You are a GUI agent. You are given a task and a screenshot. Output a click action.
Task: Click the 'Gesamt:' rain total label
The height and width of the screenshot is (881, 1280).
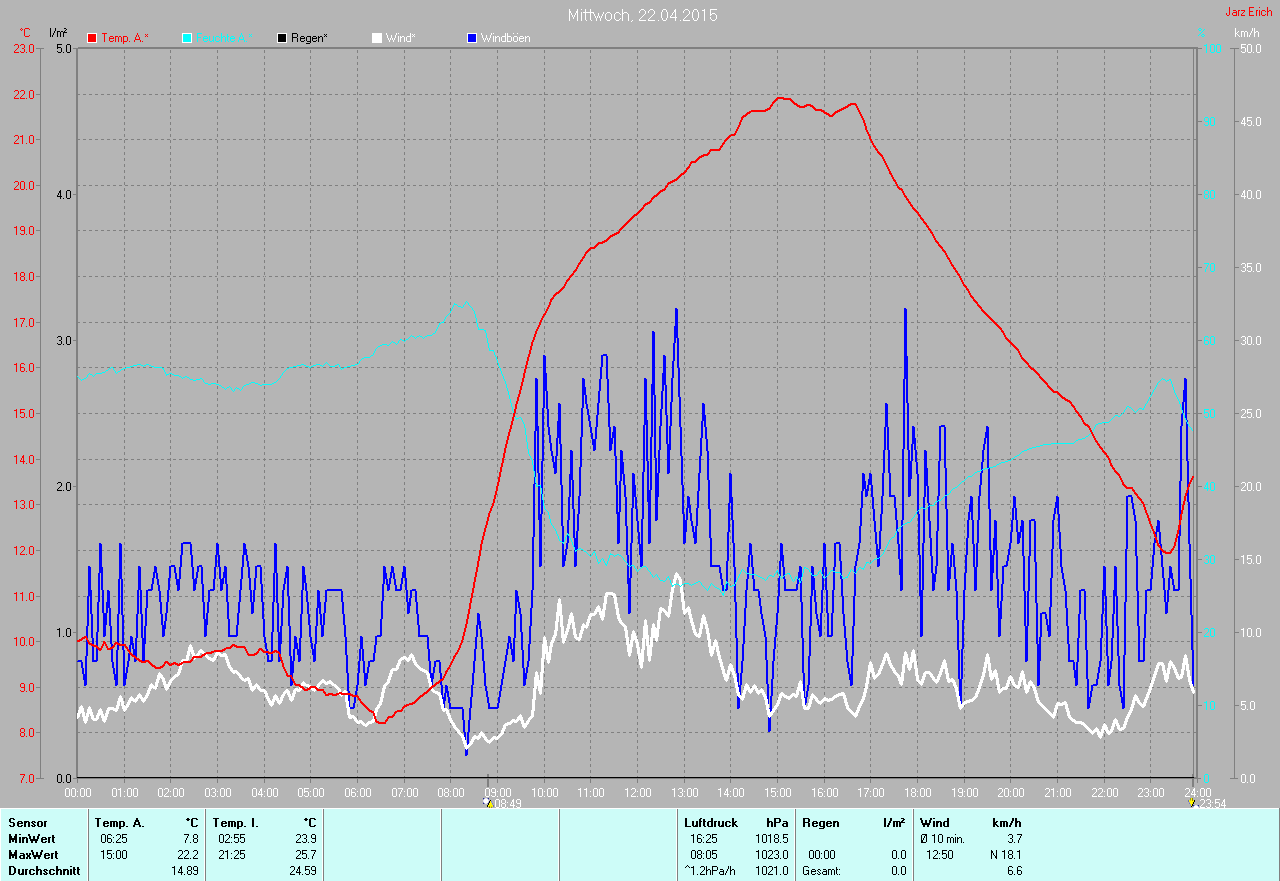tap(822, 871)
